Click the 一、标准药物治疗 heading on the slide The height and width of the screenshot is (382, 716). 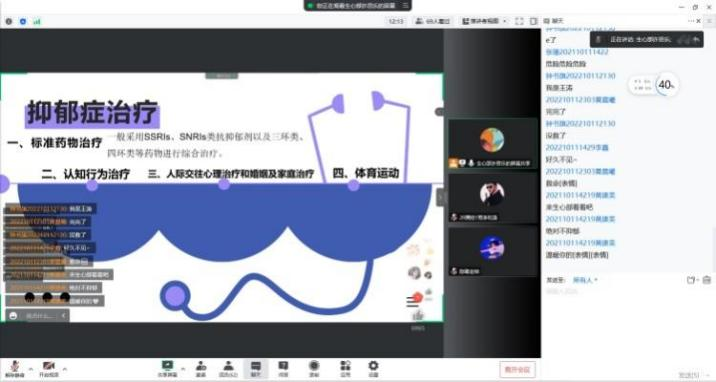coord(54,142)
